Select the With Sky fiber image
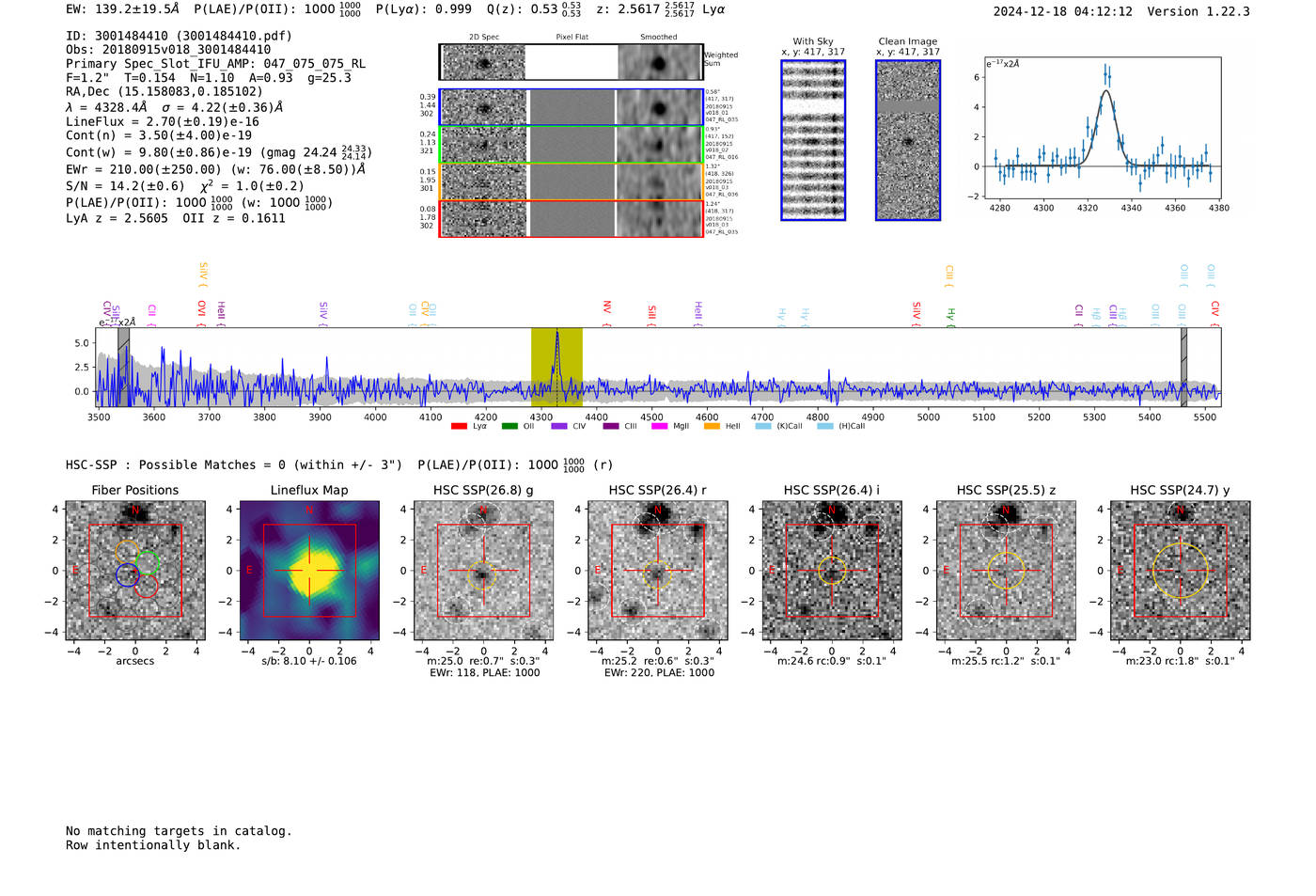 pyautogui.click(x=813, y=140)
